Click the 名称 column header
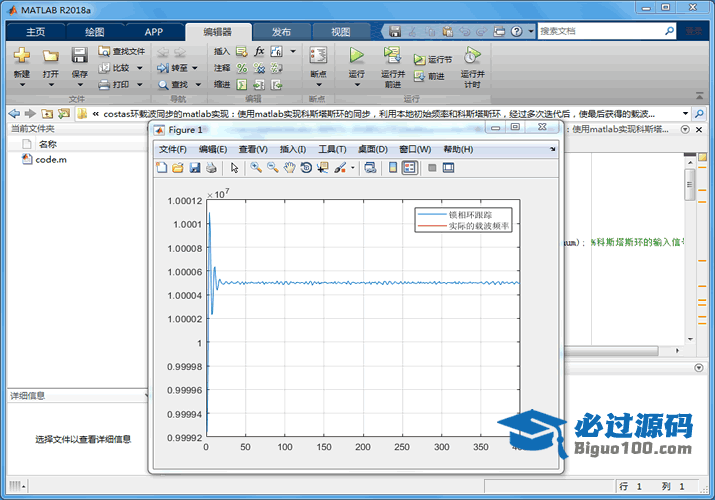This screenshot has width=715, height=500. tap(47, 144)
